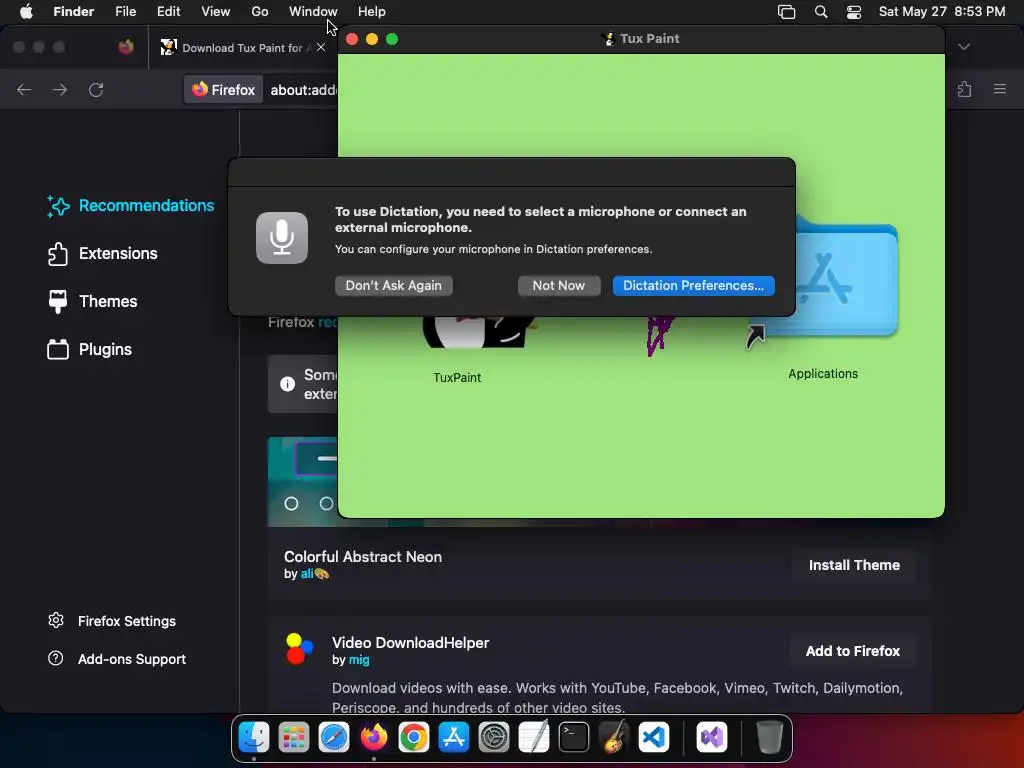Click the Firefox identity badge in address bar
1024x768 pixels.
click(x=224, y=89)
